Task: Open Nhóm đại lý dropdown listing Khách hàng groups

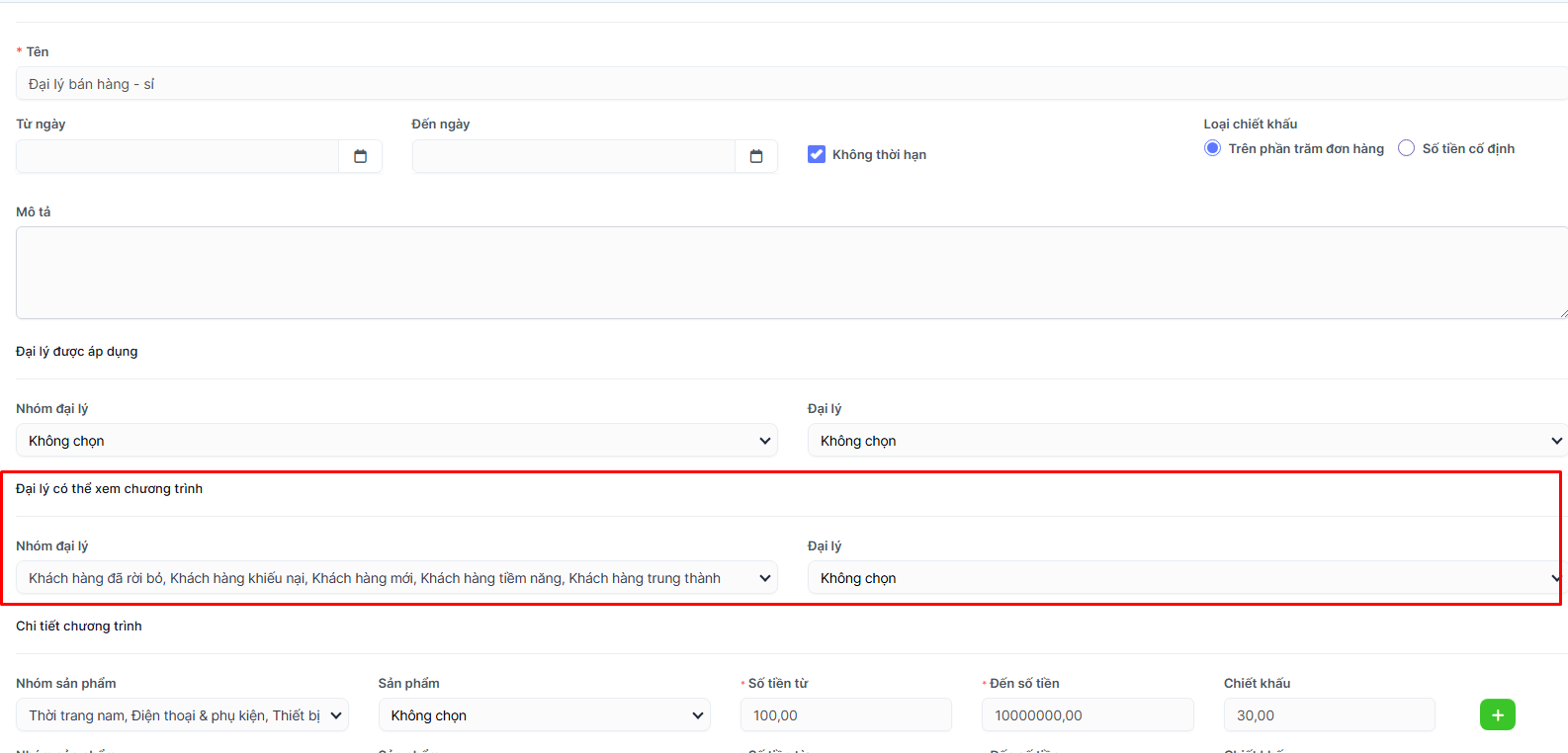Action: point(396,578)
